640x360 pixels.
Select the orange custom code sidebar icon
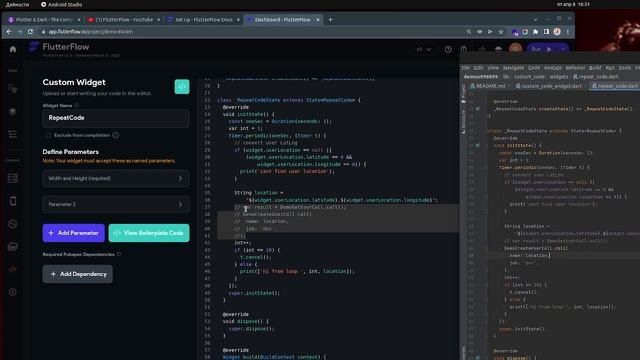13,269
